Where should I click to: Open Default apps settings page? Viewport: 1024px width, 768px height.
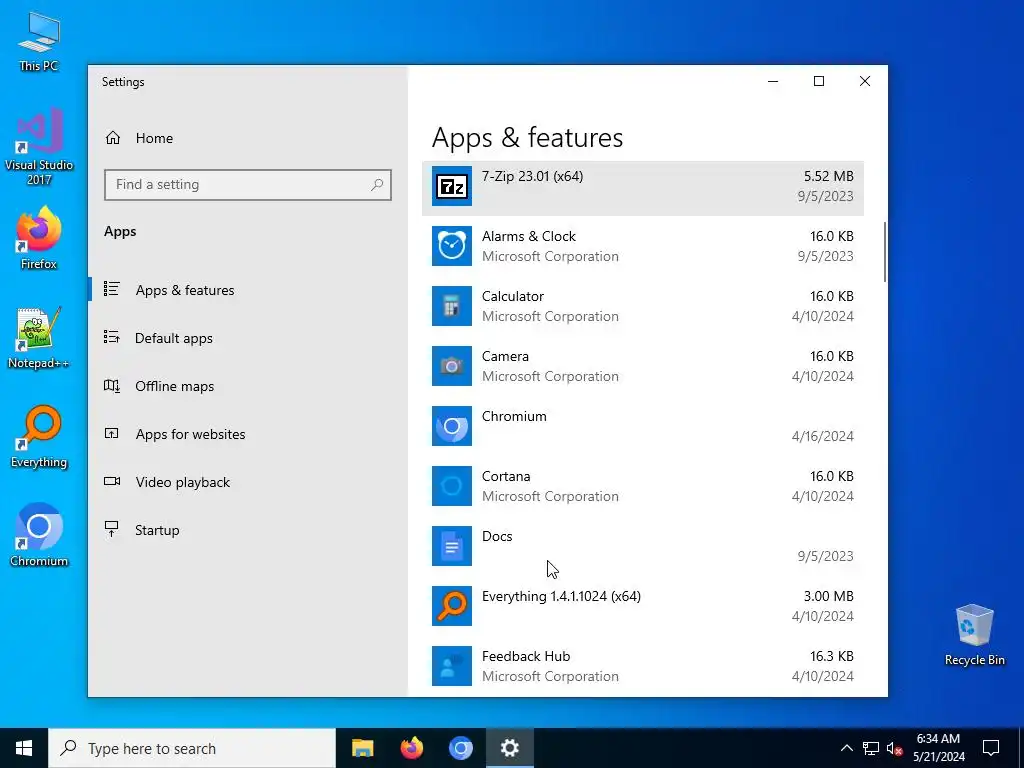pos(174,338)
